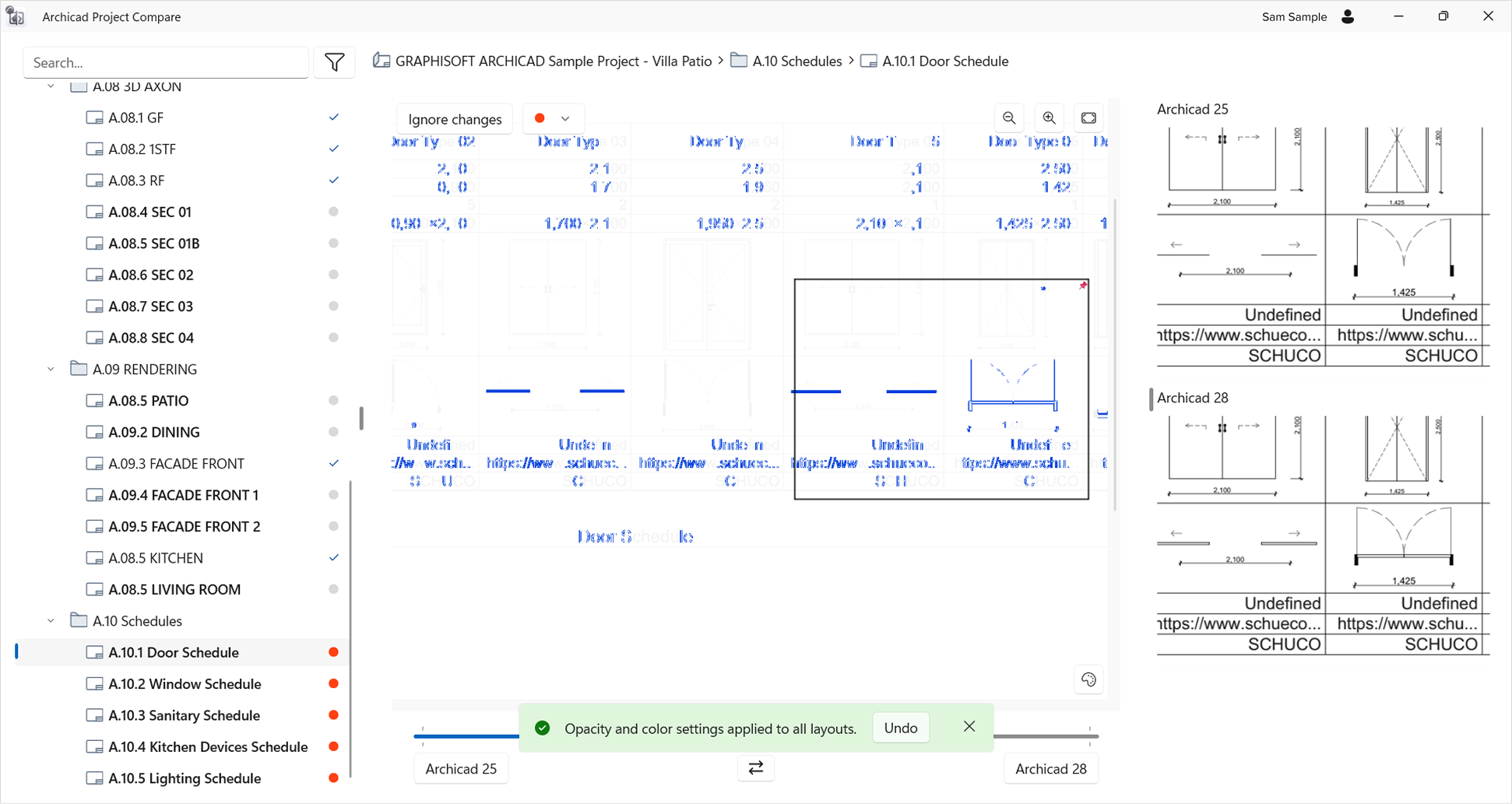This screenshot has height=804, width=1512.
Task: Zoom out of the comparison view
Action: [x=1009, y=118]
